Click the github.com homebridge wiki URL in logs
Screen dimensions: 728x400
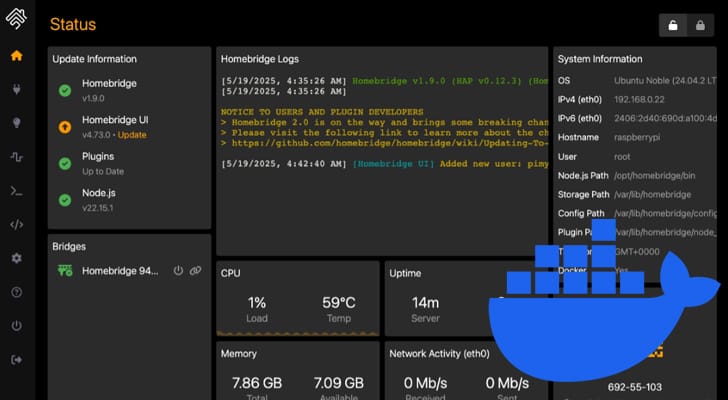coord(390,143)
